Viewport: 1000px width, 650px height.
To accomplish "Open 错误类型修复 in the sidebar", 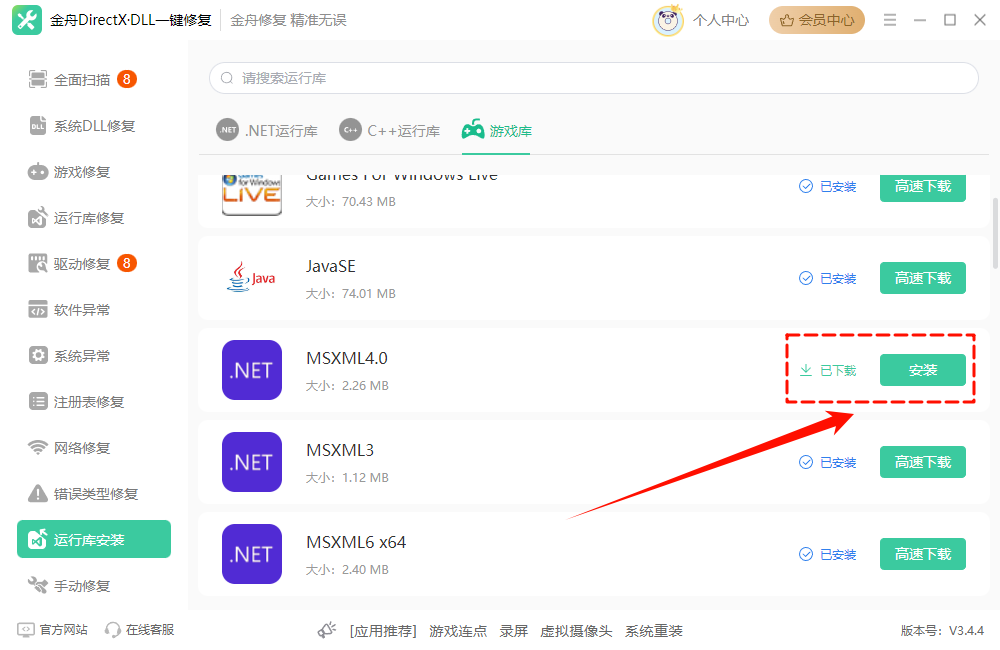I will pos(94,493).
